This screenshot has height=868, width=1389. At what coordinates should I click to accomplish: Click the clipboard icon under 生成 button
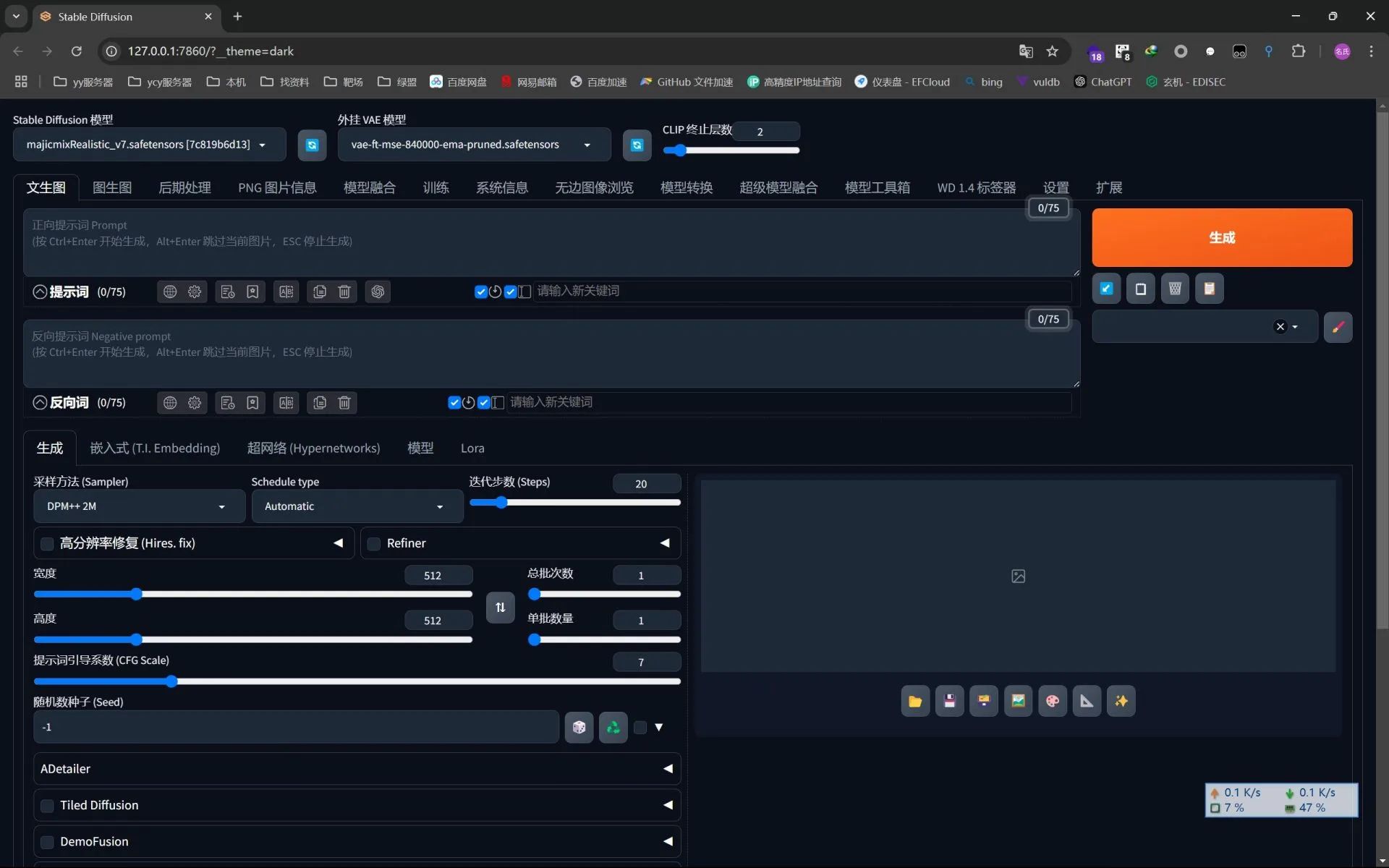(1209, 289)
